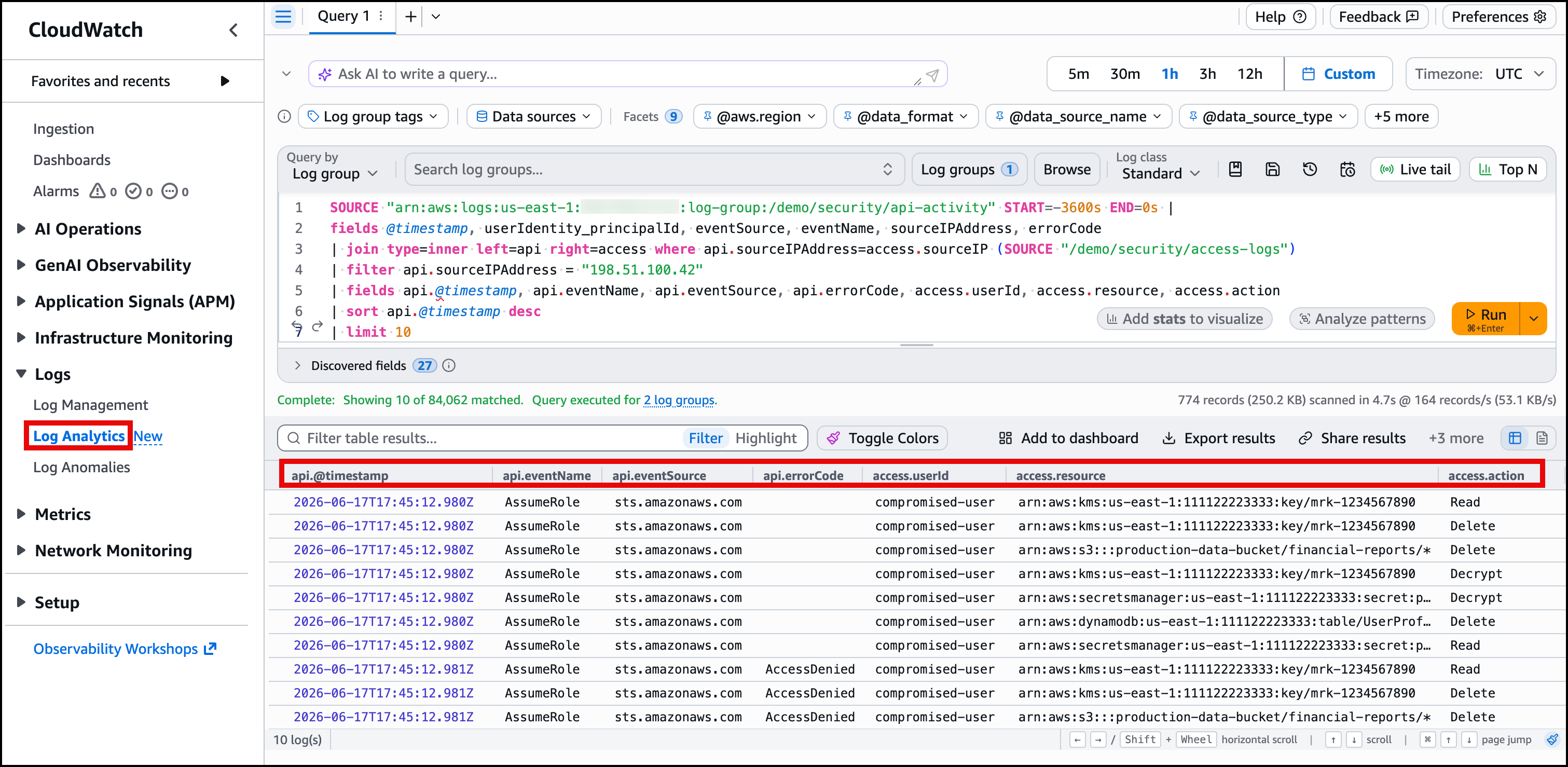Save the query with floppy disk icon

(x=1272, y=169)
